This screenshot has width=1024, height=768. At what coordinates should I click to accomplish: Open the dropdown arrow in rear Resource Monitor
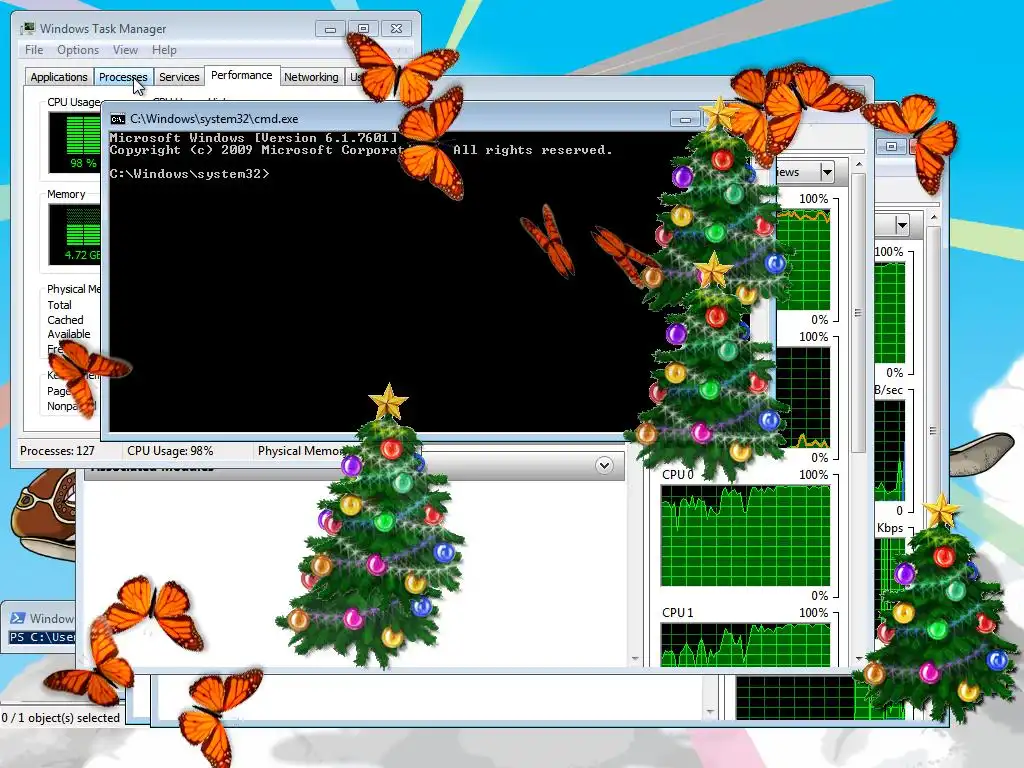point(902,225)
